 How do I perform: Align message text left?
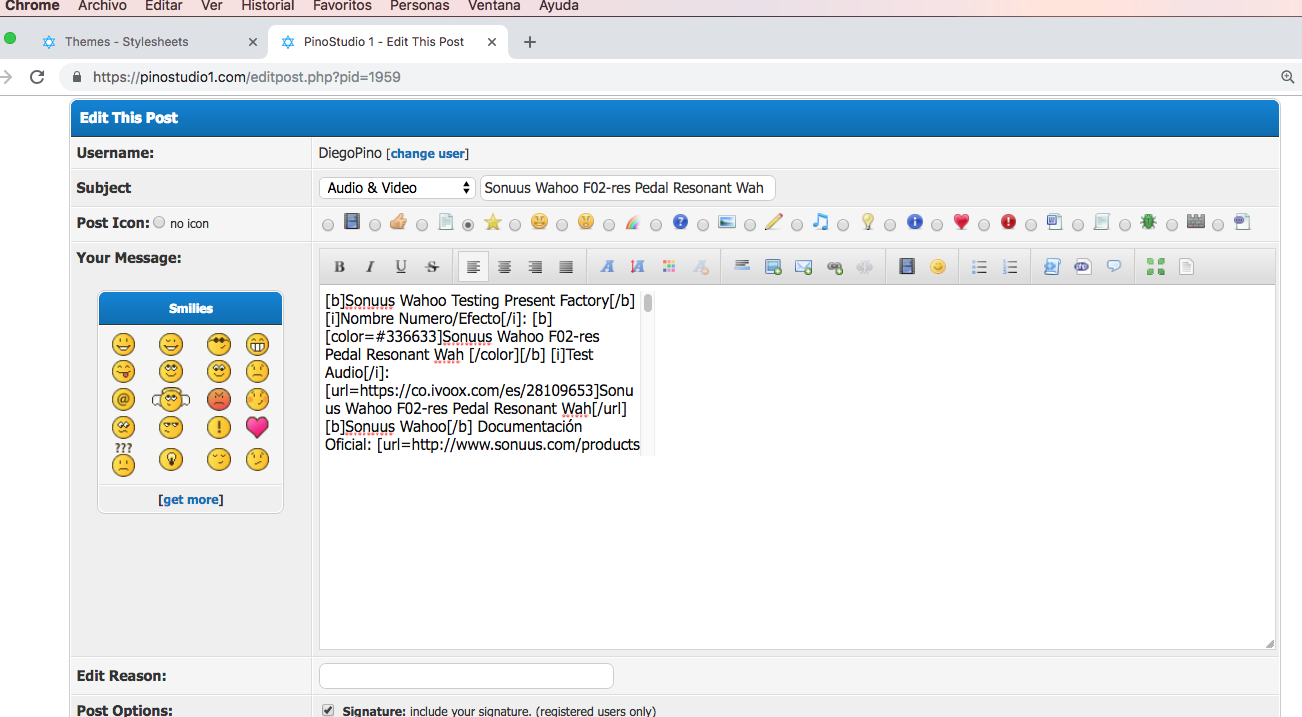point(474,267)
